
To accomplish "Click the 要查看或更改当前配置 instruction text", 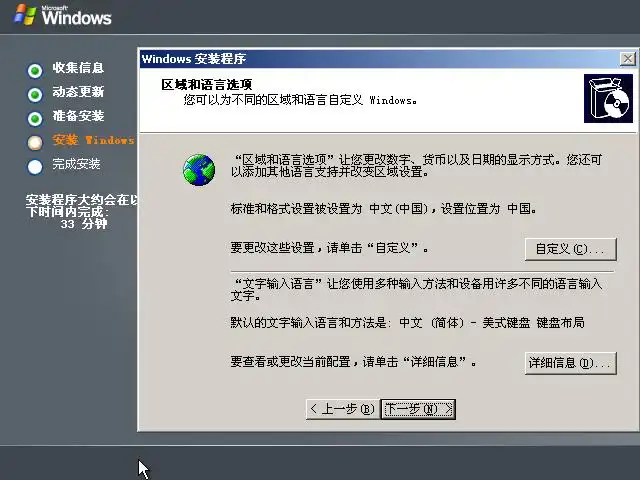I will [x=353, y=362].
